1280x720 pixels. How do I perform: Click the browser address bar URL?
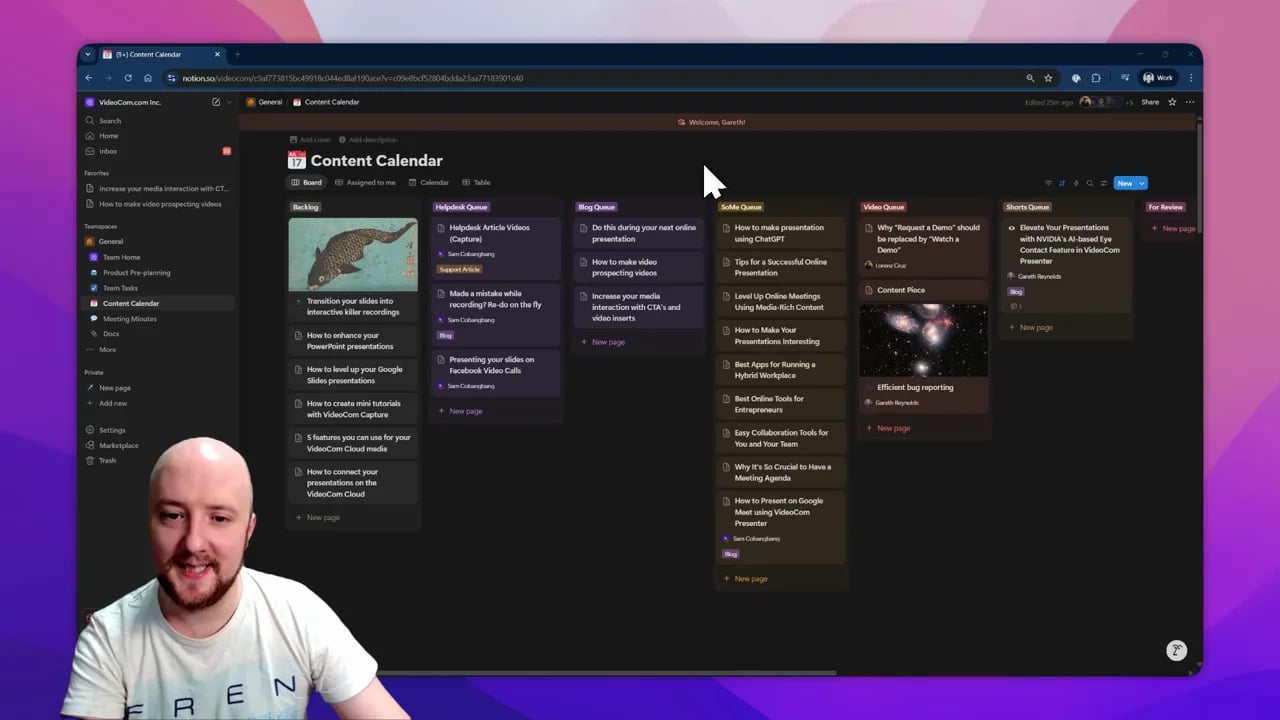coord(352,78)
